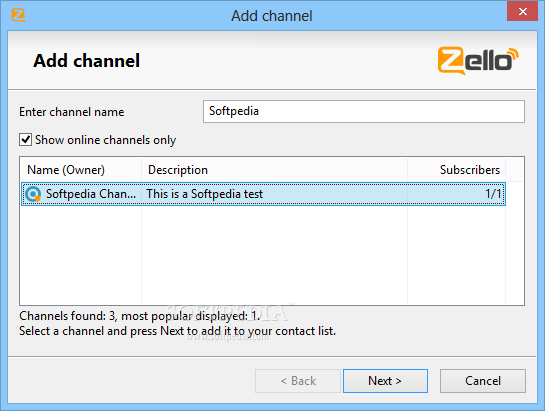Click the Cancel button
Image resolution: width=545 pixels, height=411 pixels.
coord(483,381)
